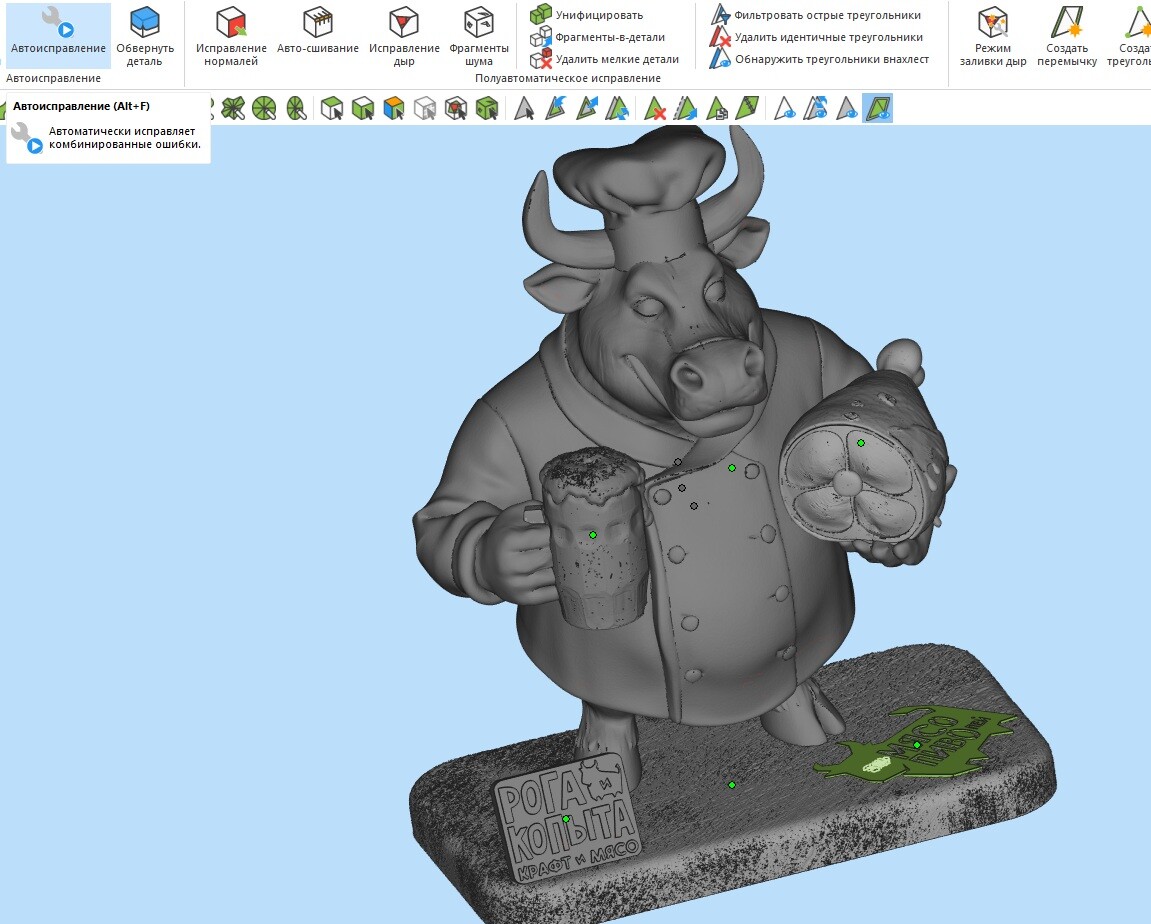Pick the green cube with cursor icon
Image resolution: width=1151 pixels, height=924 pixels.
tap(363, 109)
